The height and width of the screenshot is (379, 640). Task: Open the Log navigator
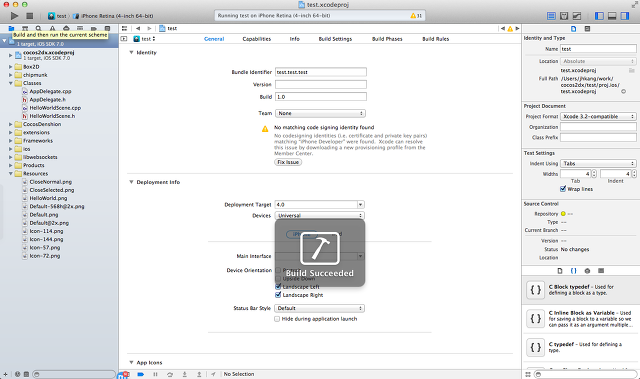(107, 29)
